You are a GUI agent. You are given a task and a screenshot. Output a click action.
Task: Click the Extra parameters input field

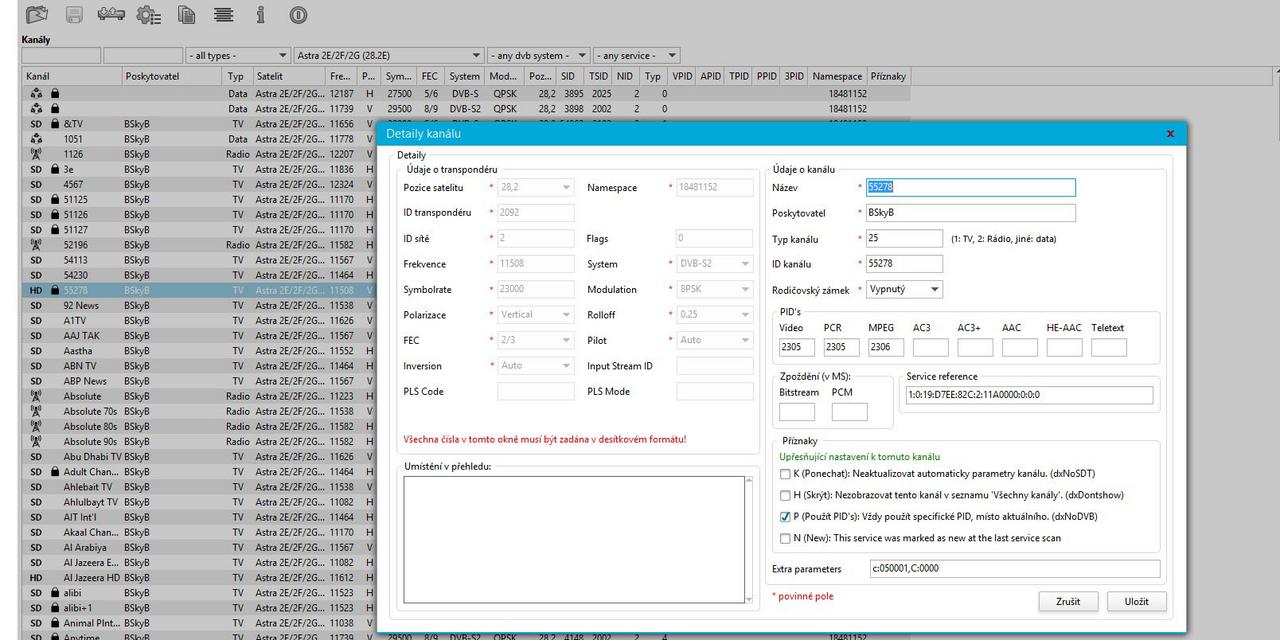(1014, 568)
